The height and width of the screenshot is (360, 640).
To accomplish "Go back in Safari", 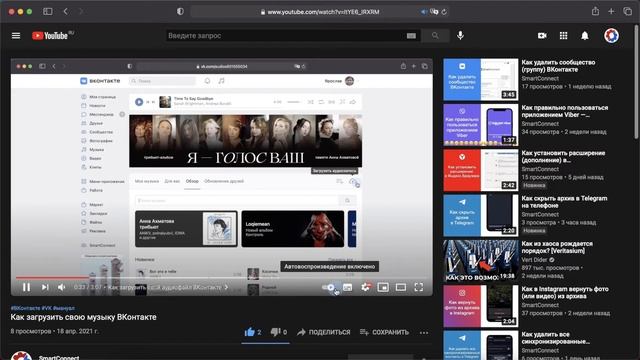I will tap(66, 11).
